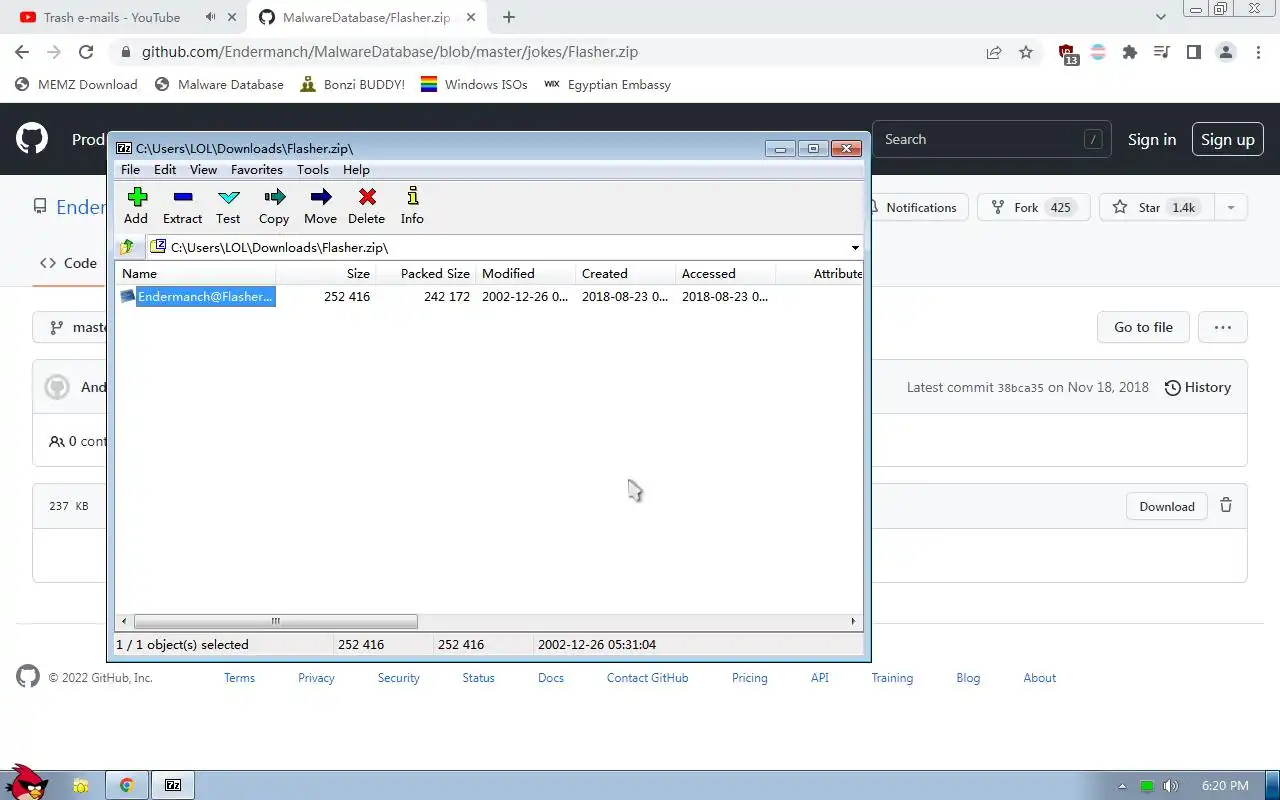Open the three-dot more options button

pos(1222,327)
